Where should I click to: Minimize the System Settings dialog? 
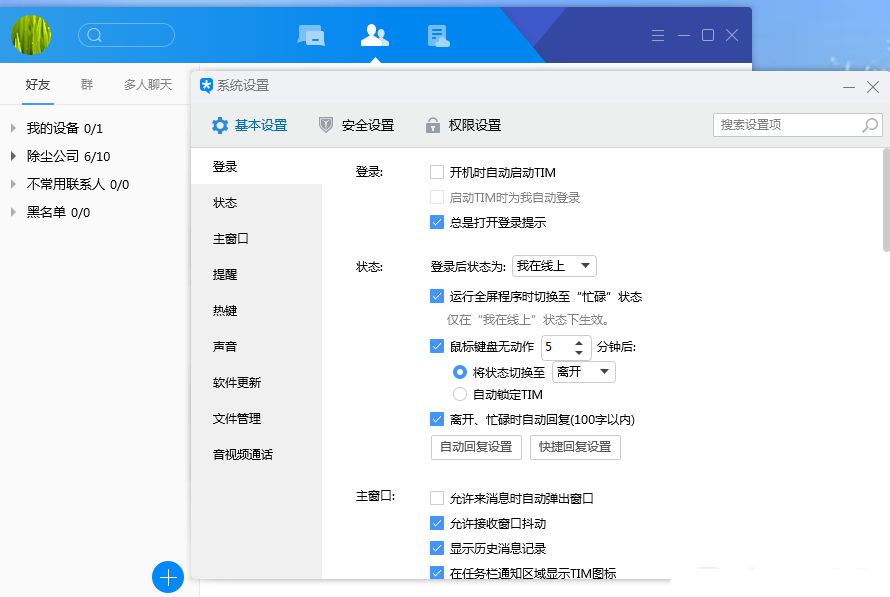pos(849,87)
